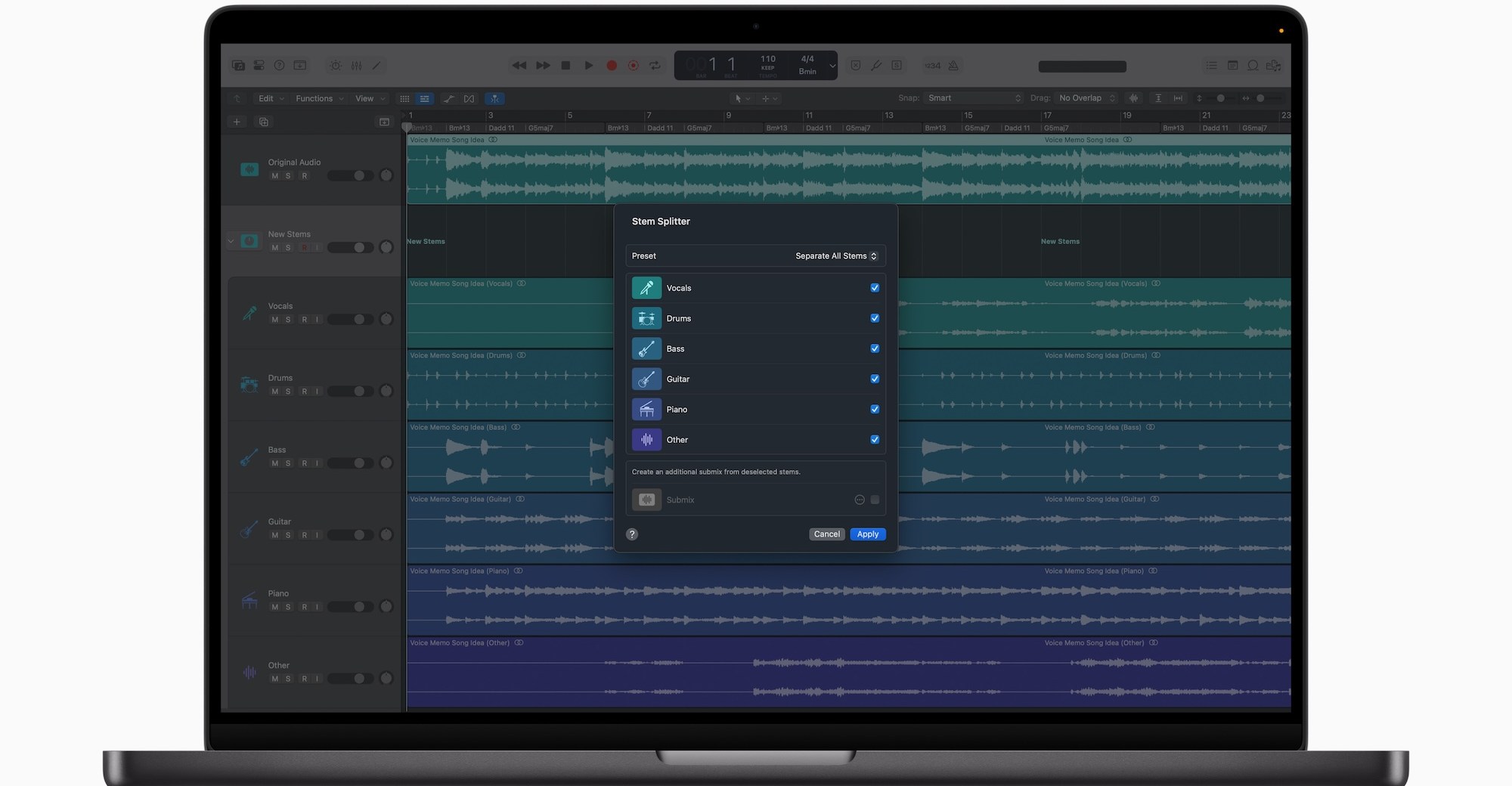Mute the Original Audio track
The width and height of the screenshot is (1512, 786).
pyautogui.click(x=274, y=176)
